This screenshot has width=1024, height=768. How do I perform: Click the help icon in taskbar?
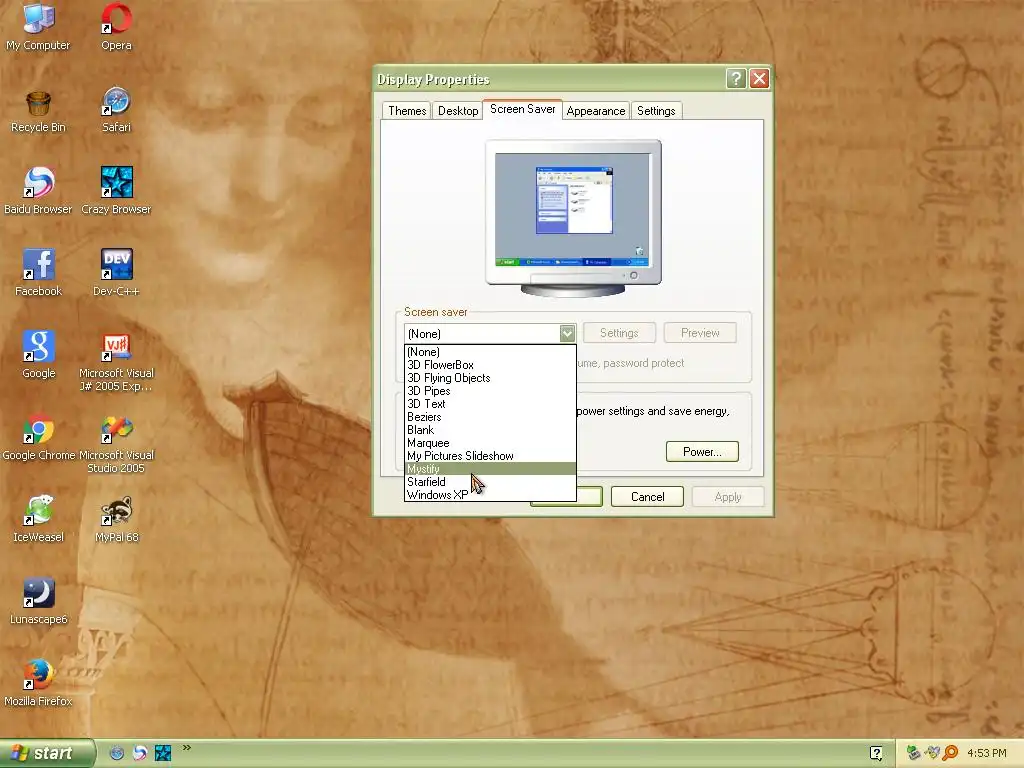[x=876, y=753]
